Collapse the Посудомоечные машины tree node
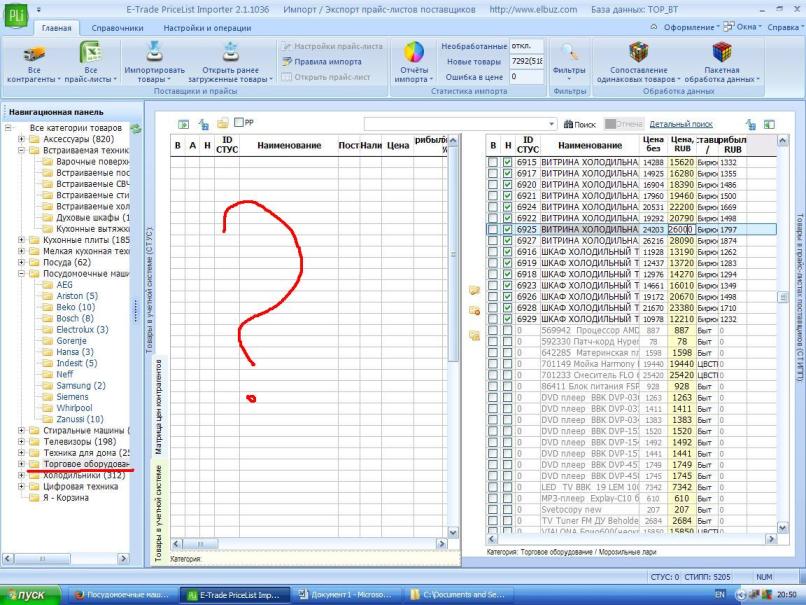The image size is (806, 605). (x=21, y=273)
